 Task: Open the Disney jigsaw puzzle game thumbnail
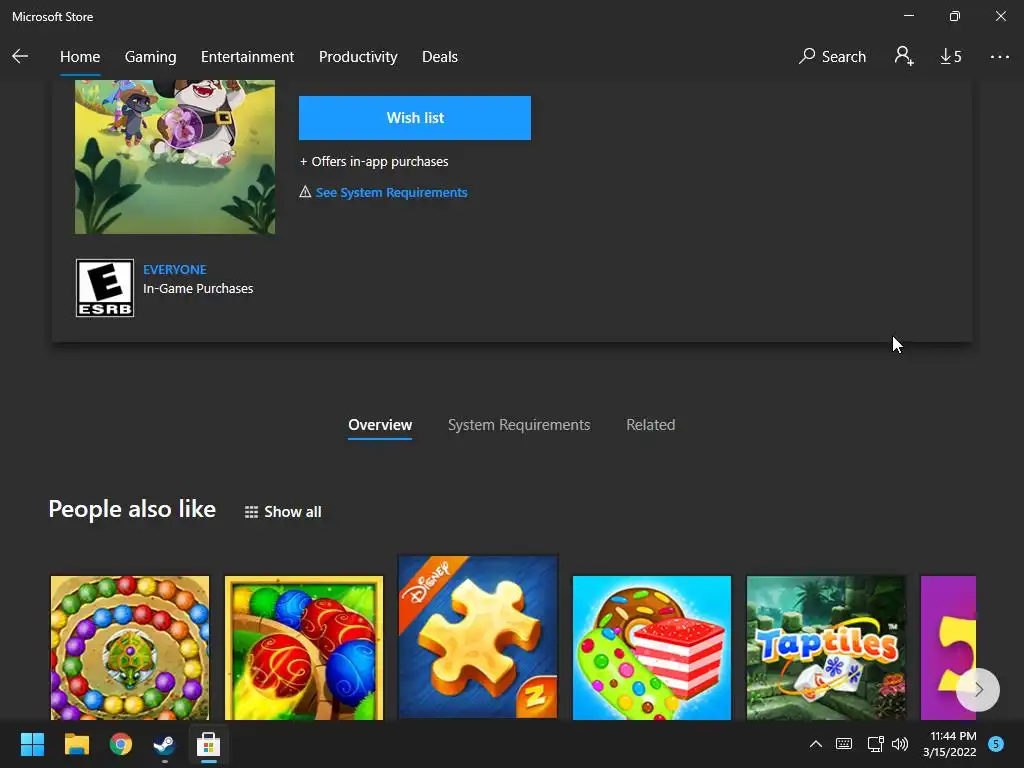pyautogui.click(x=478, y=637)
